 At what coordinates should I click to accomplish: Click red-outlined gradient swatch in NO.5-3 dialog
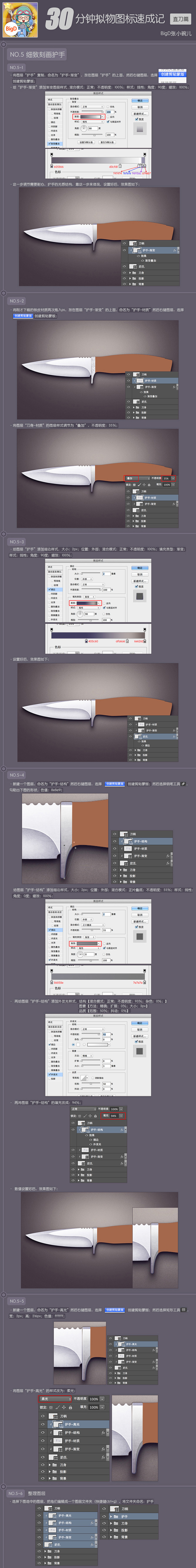click(x=85, y=603)
